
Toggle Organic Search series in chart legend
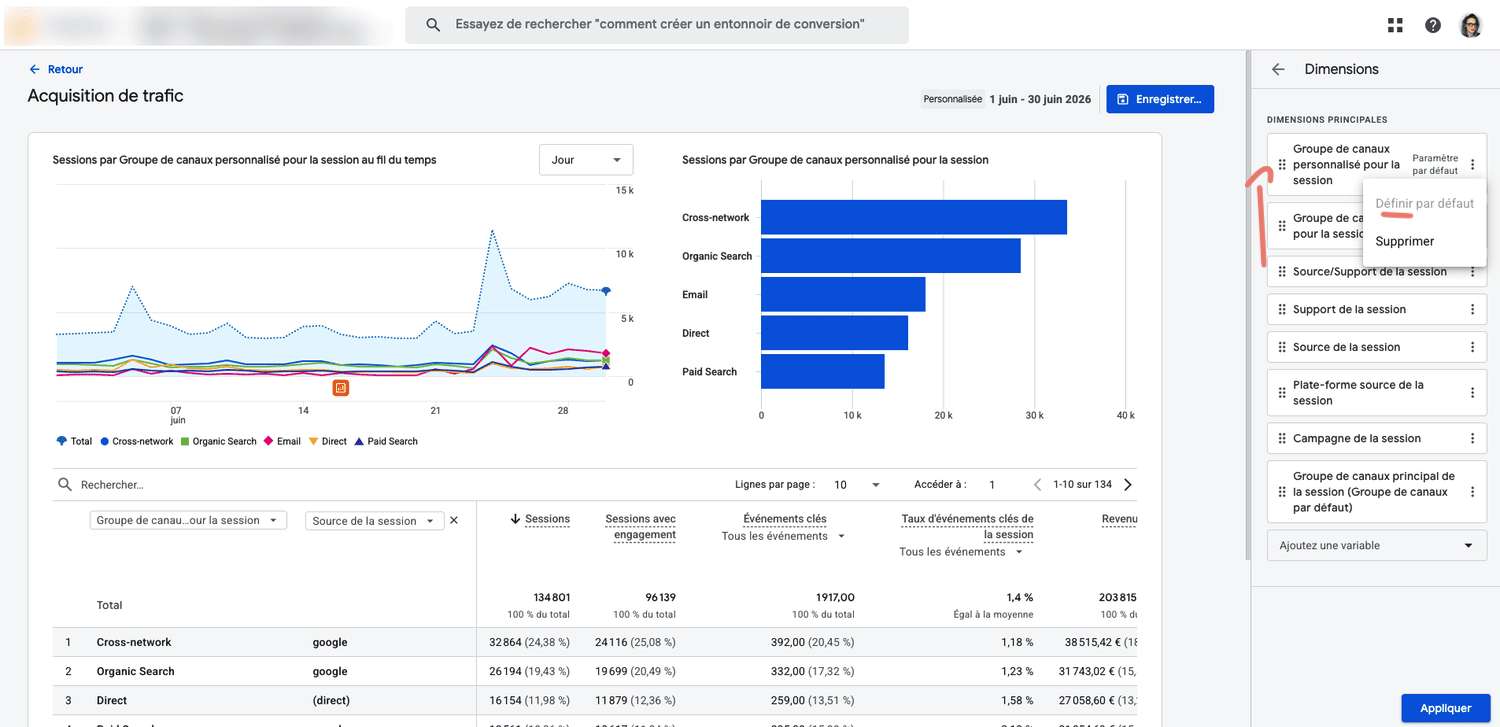click(218, 441)
